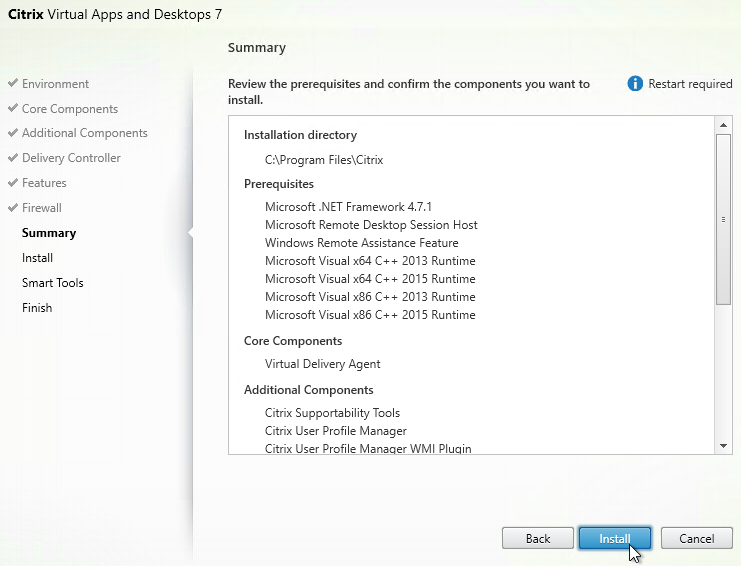Open the Environment wizard step
The image size is (741, 566).
tap(55, 84)
